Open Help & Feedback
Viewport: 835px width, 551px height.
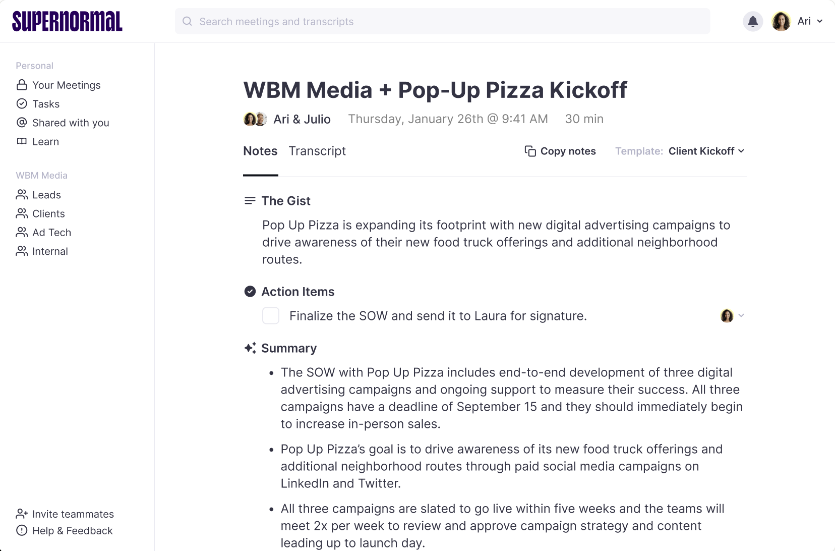tap(72, 531)
